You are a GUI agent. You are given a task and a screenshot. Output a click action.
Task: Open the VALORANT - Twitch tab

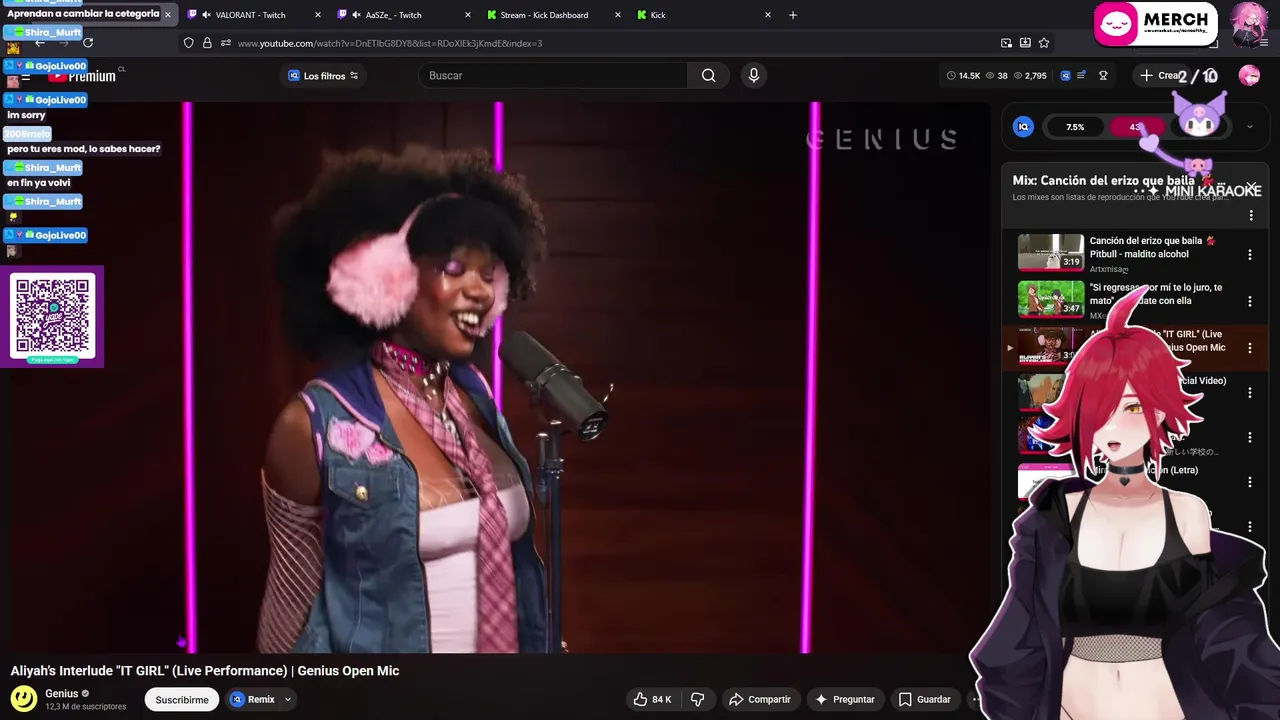[x=255, y=15]
